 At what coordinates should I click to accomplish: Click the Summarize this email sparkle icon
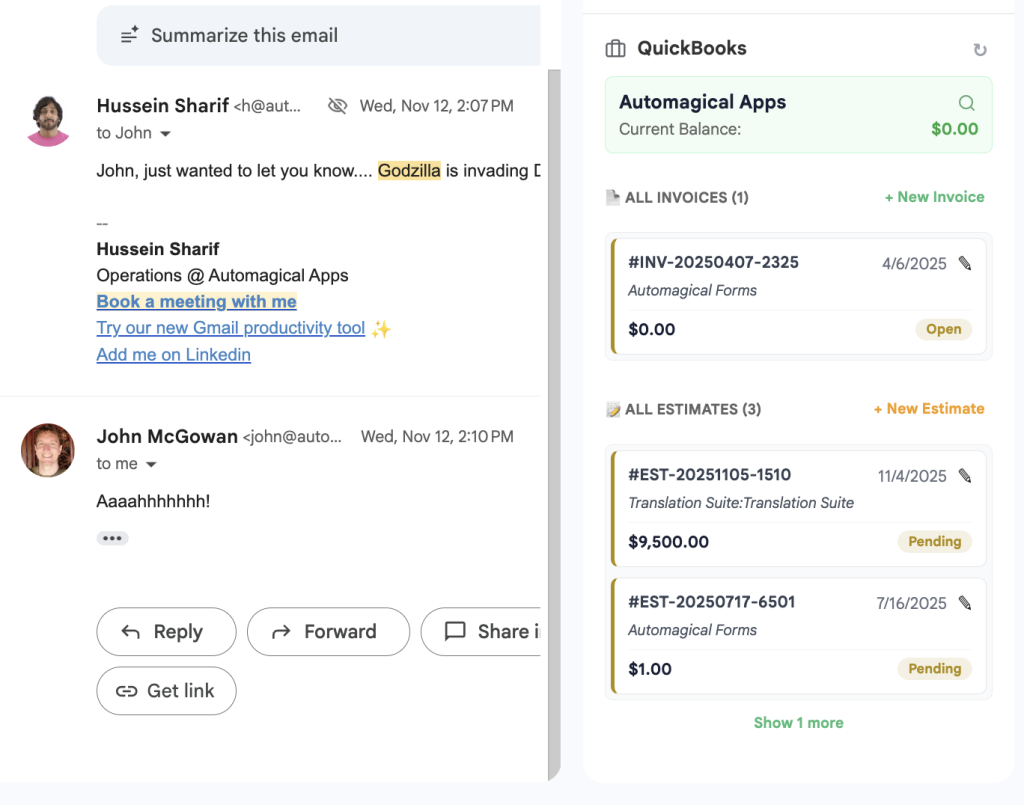point(129,36)
